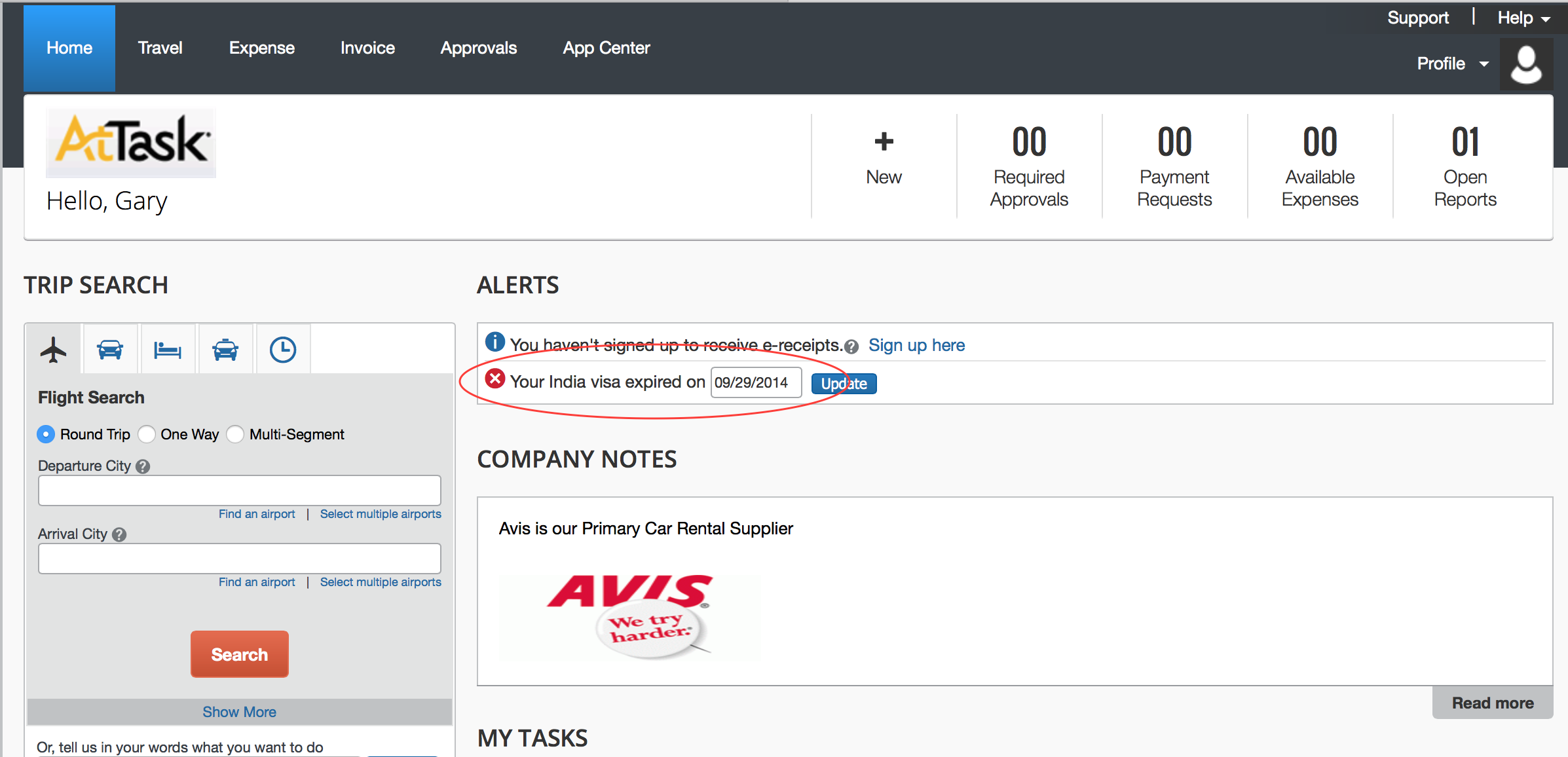Choose the One Way radio option
This screenshot has height=757, width=1568.
(x=147, y=434)
